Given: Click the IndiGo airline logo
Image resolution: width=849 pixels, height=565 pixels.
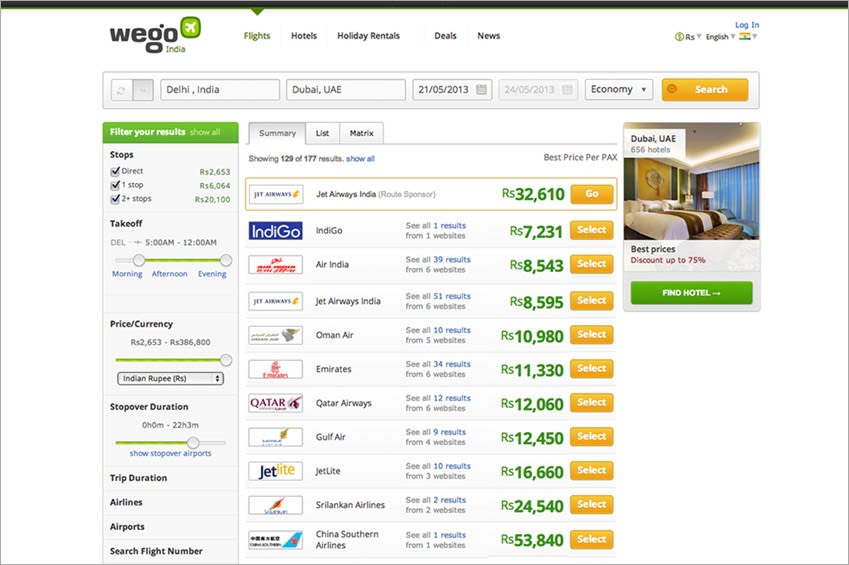Looking at the screenshot, I should (276, 231).
